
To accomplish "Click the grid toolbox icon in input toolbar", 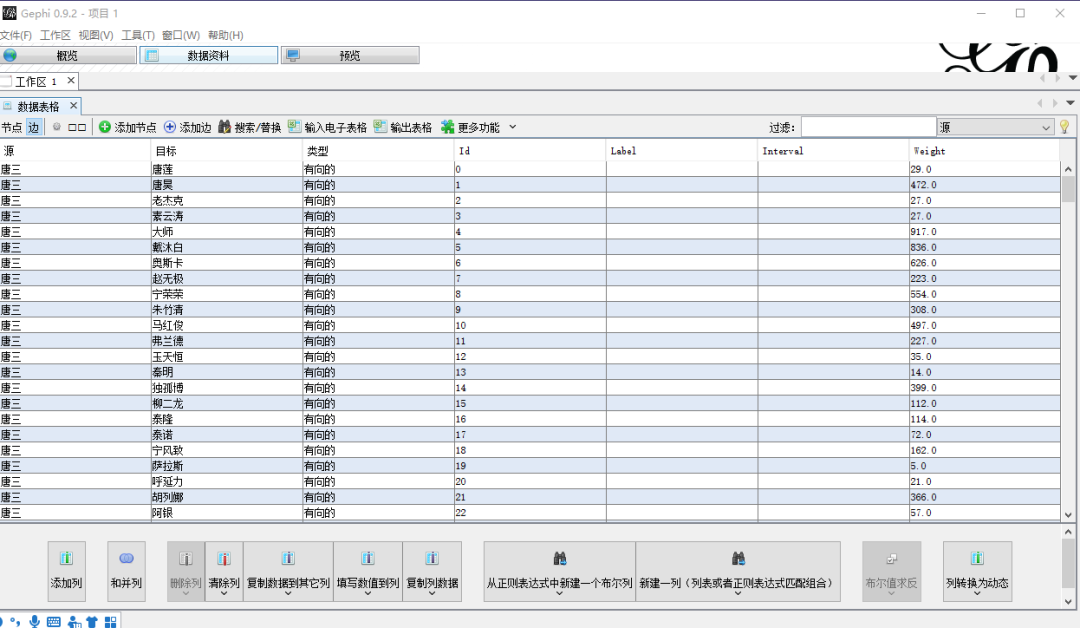I will 110,622.
